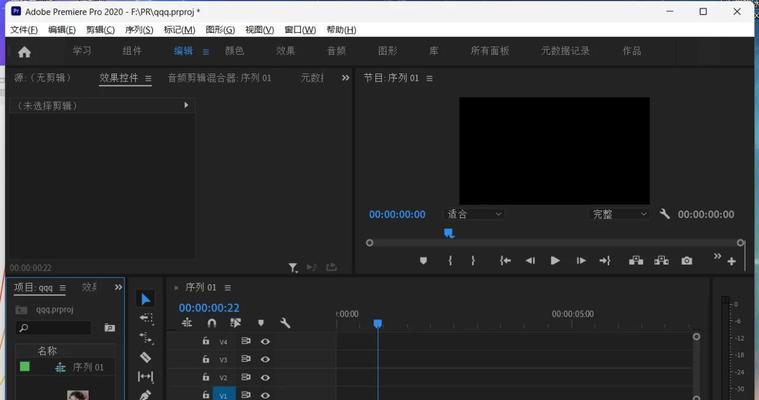Mark In point in Program monitor
Image resolution: width=759 pixels, height=400 pixels.
450,261
